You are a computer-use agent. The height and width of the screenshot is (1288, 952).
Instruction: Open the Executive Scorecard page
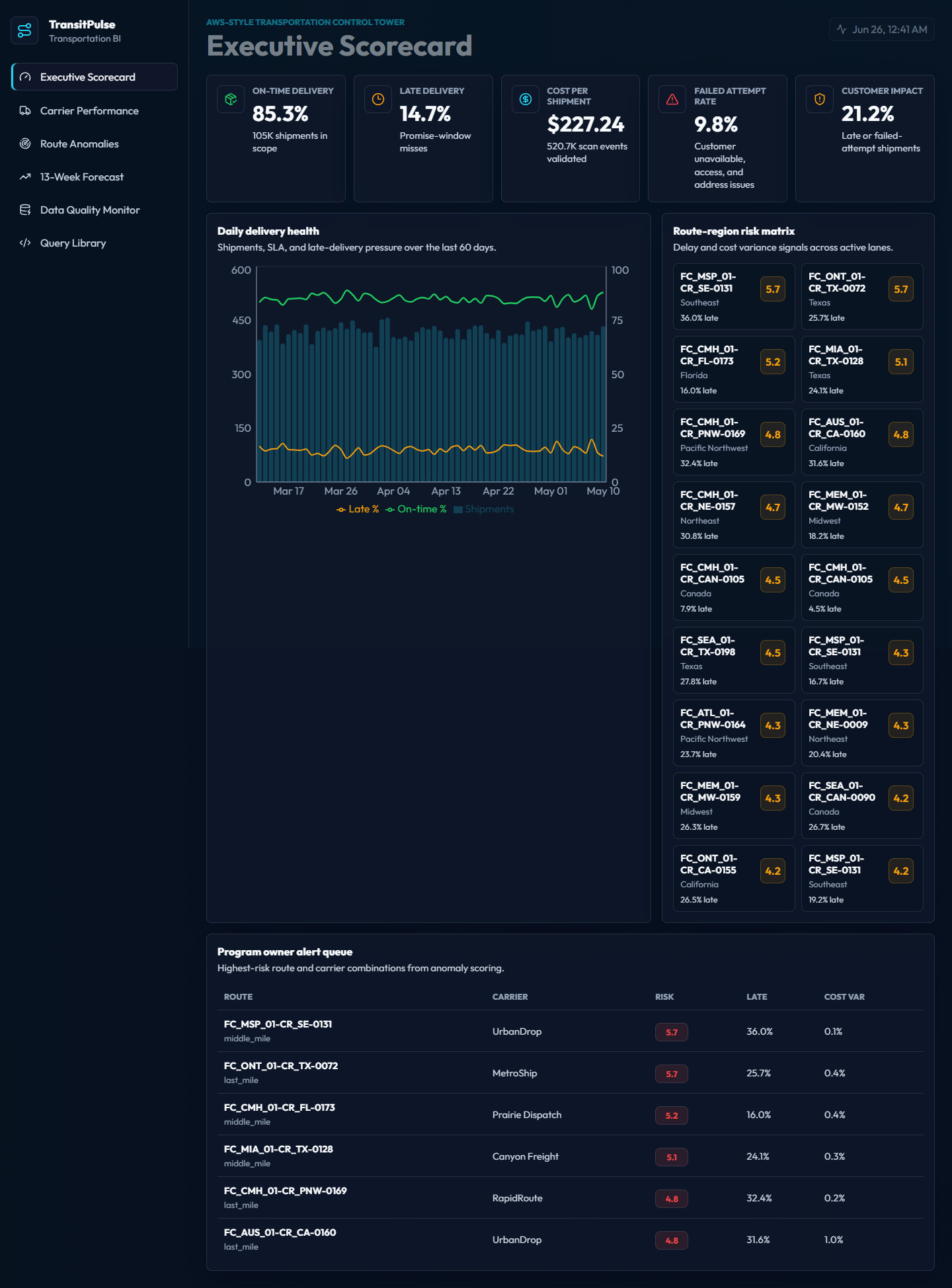(x=95, y=77)
